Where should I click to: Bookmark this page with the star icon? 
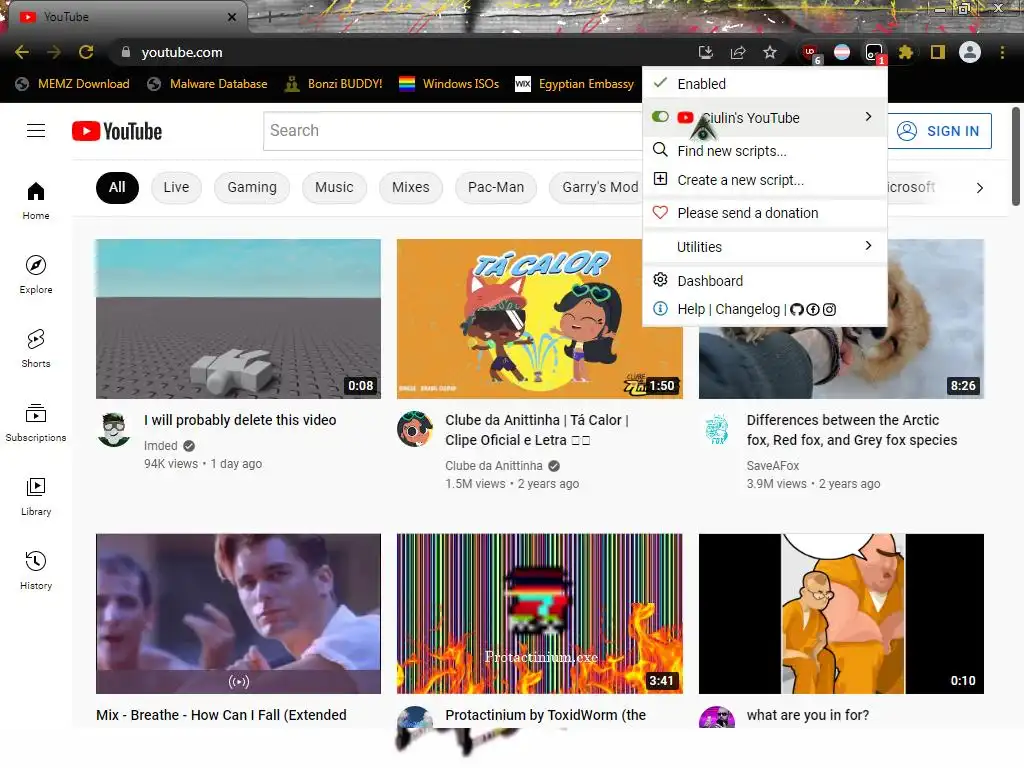[770, 52]
